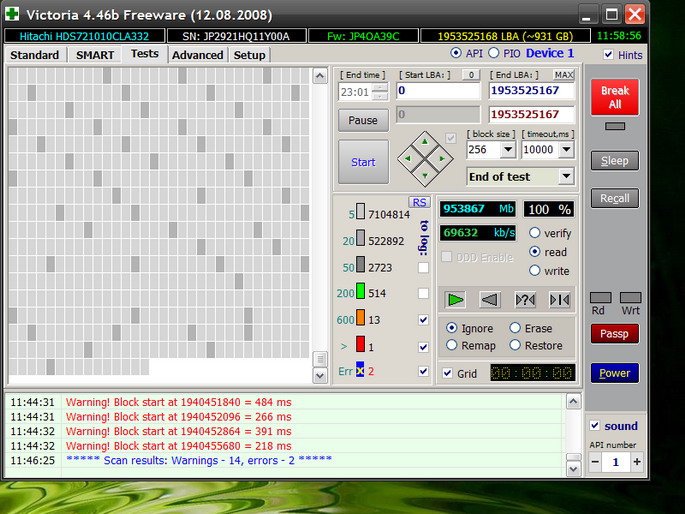Toggle the red over-600 ms to-log checkbox
Screen dimensions: 685x514
[x=423, y=347]
